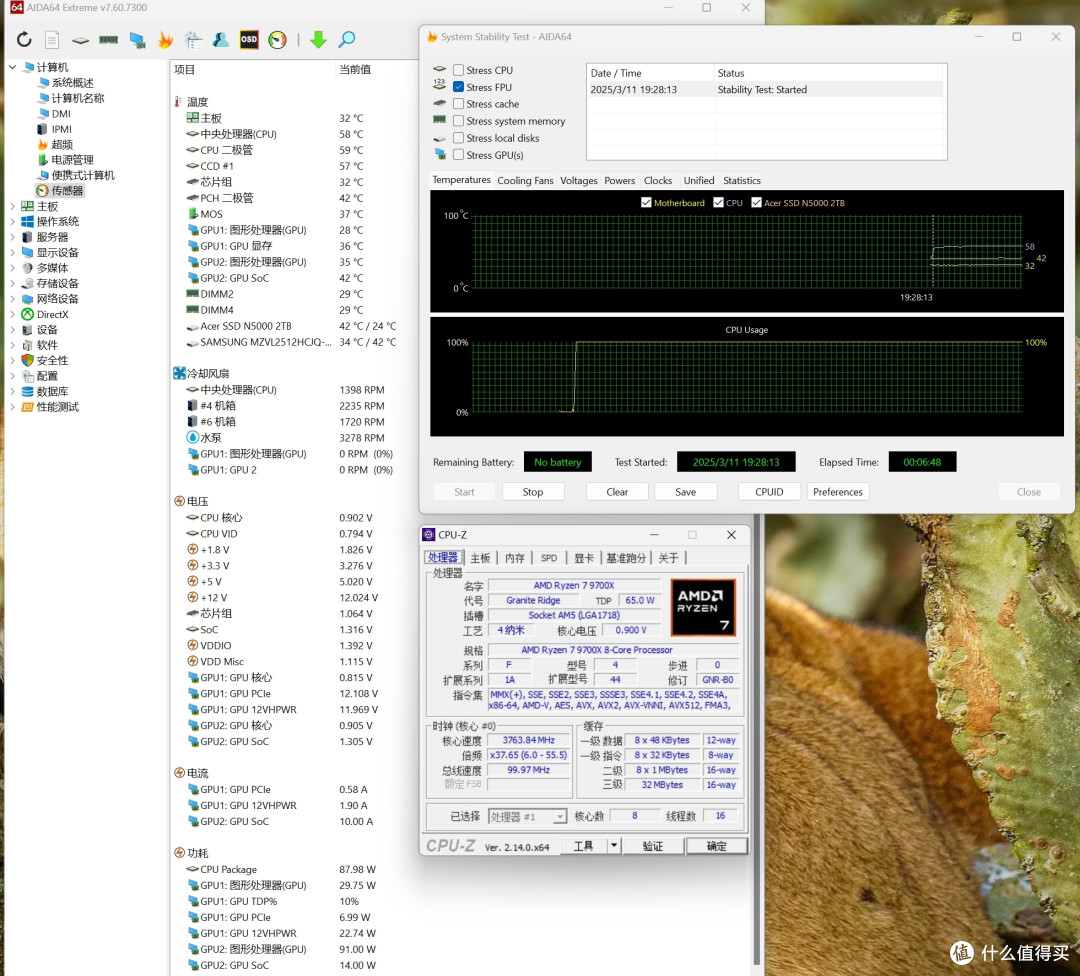1080x976 pixels.
Task: Click the 验证 button in CPU-Z
Action: coord(653,846)
